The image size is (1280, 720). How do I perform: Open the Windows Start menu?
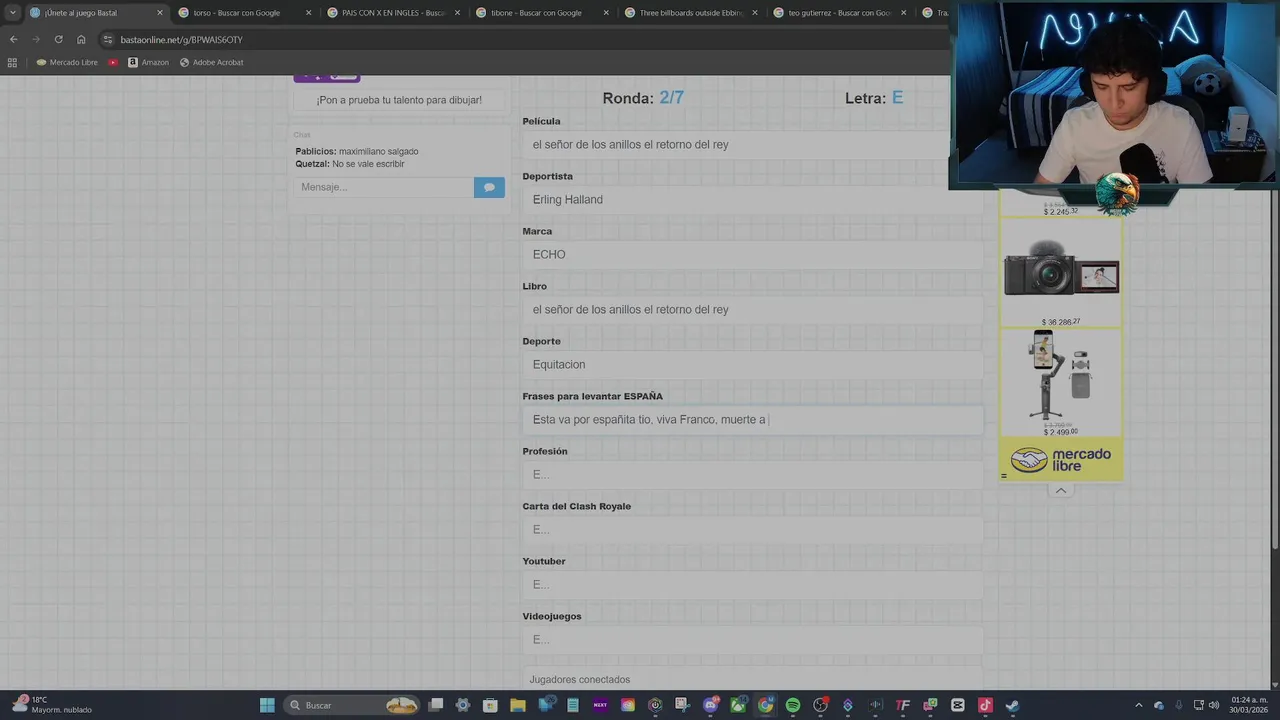point(267,705)
